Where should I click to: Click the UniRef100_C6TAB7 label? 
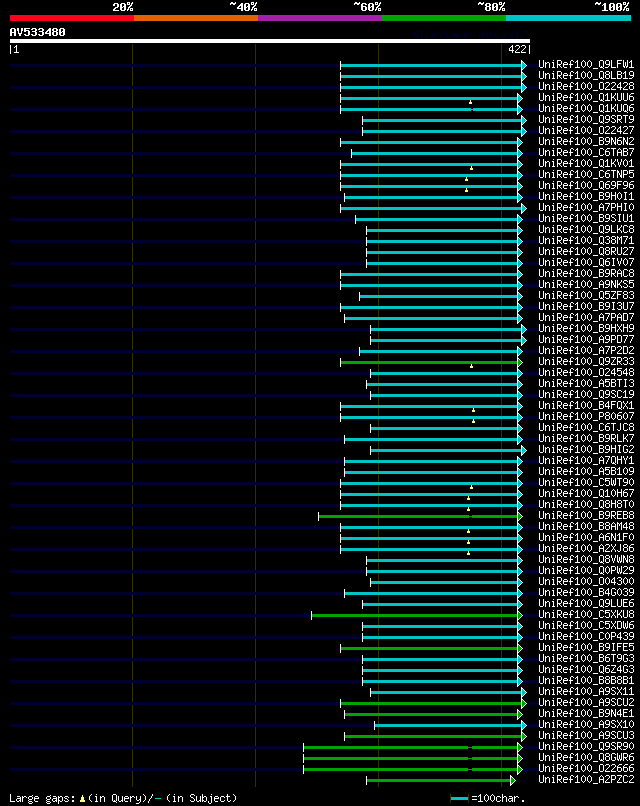click(x=586, y=153)
